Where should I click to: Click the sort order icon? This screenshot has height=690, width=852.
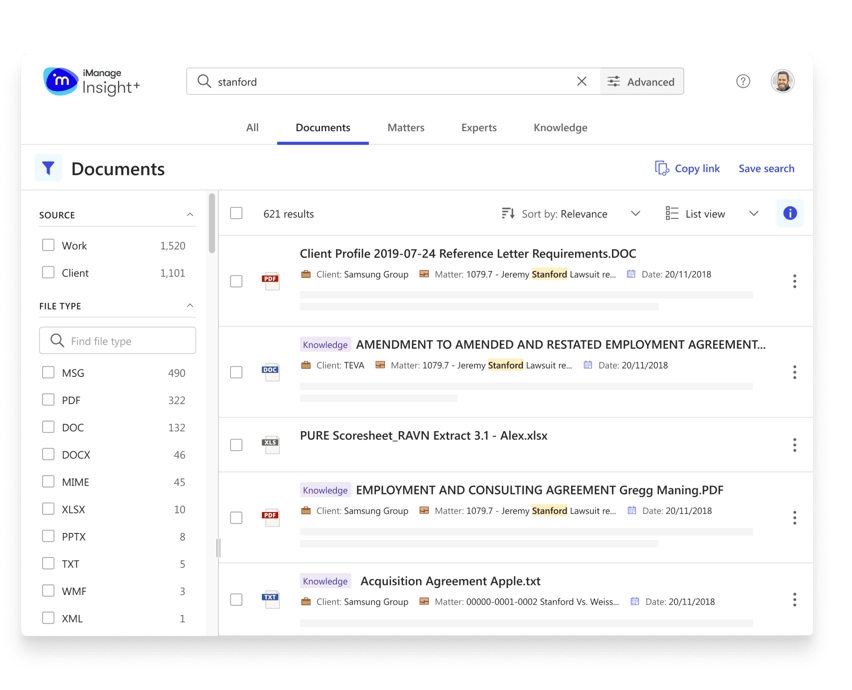(x=508, y=213)
